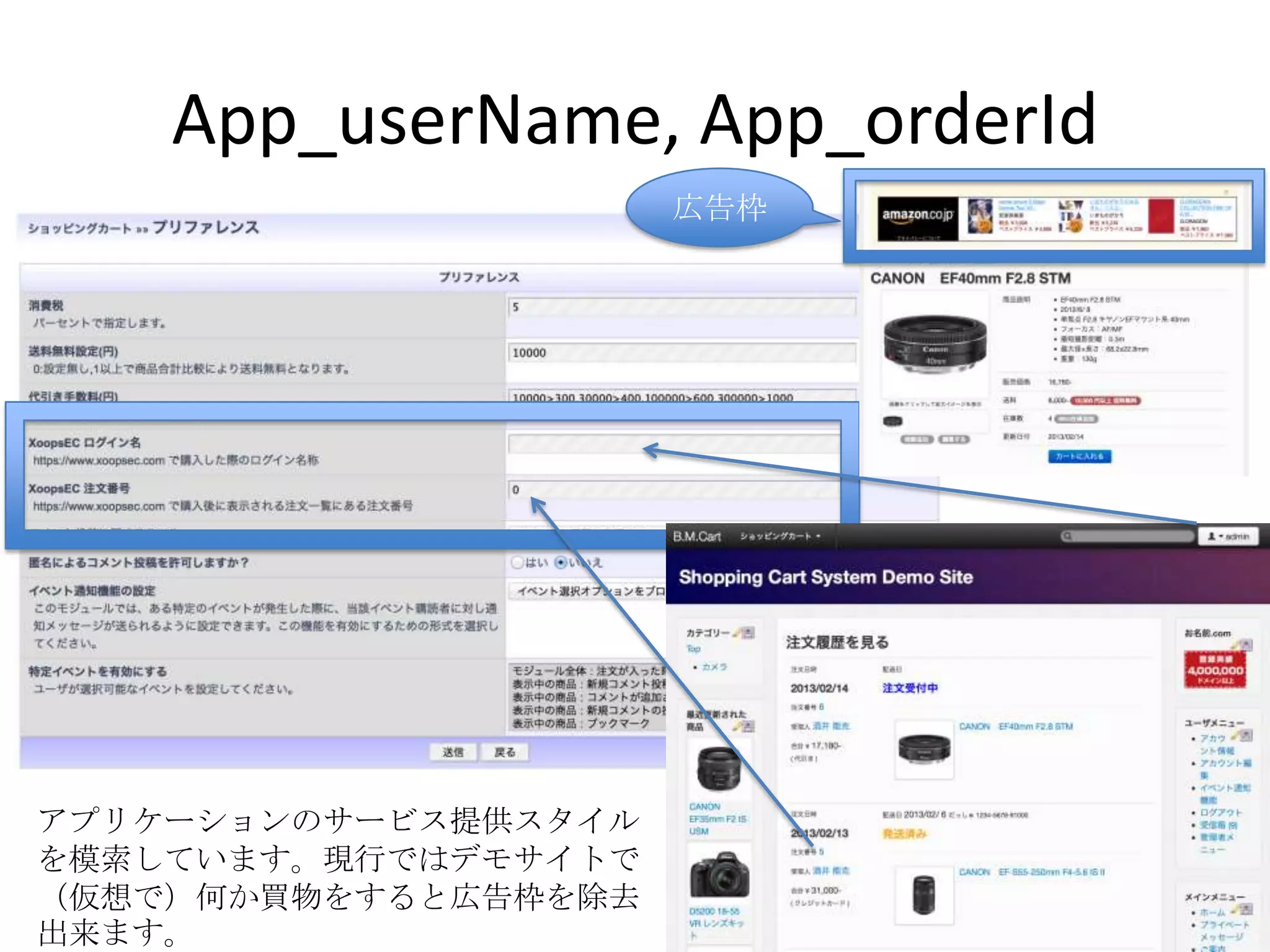Click the 送料無料設定 input showing 10000
The height and width of the screenshot is (952, 1270).
[682, 353]
